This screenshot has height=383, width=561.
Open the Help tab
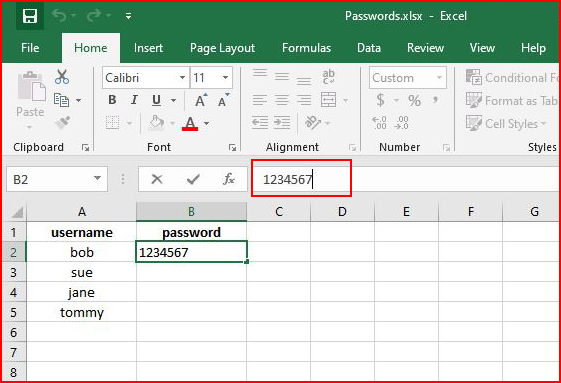tap(533, 48)
